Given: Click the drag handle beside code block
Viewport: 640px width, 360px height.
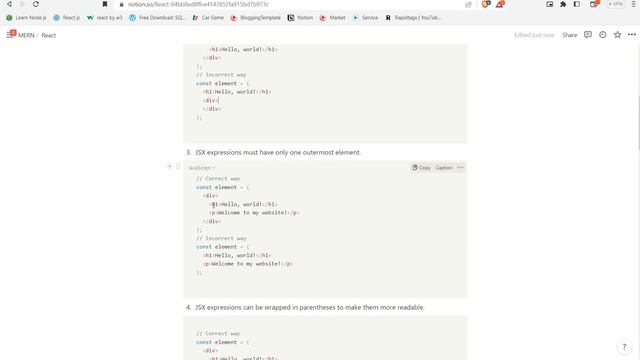Looking at the screenshot, I should (x=178, y=166).
